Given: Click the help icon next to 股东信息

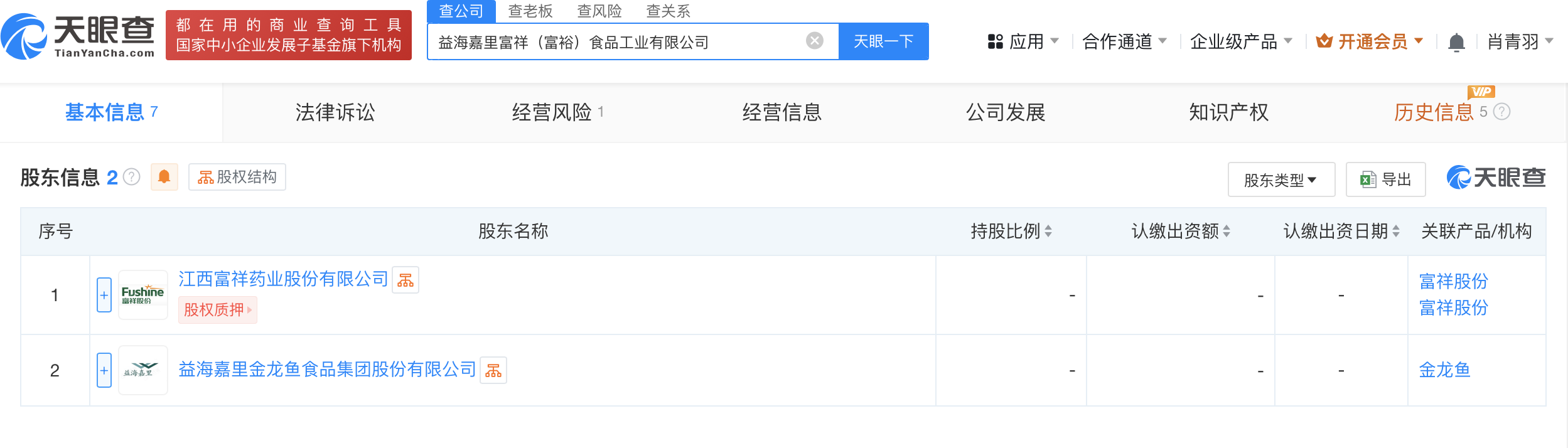Looking at the screenshot, I should [x=132, y=177].
